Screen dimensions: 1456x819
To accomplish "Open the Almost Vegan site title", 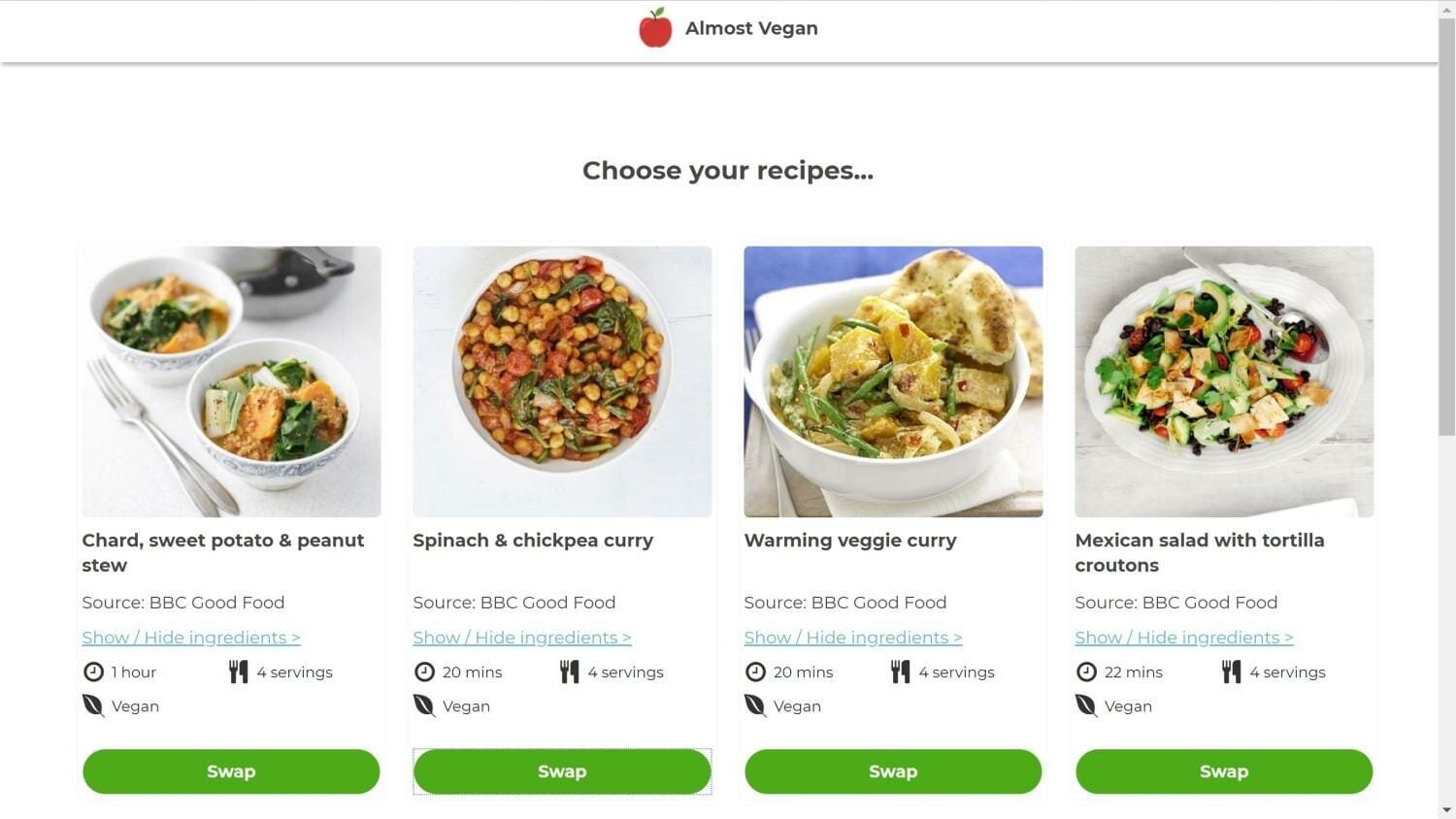I will pos(751,29).
